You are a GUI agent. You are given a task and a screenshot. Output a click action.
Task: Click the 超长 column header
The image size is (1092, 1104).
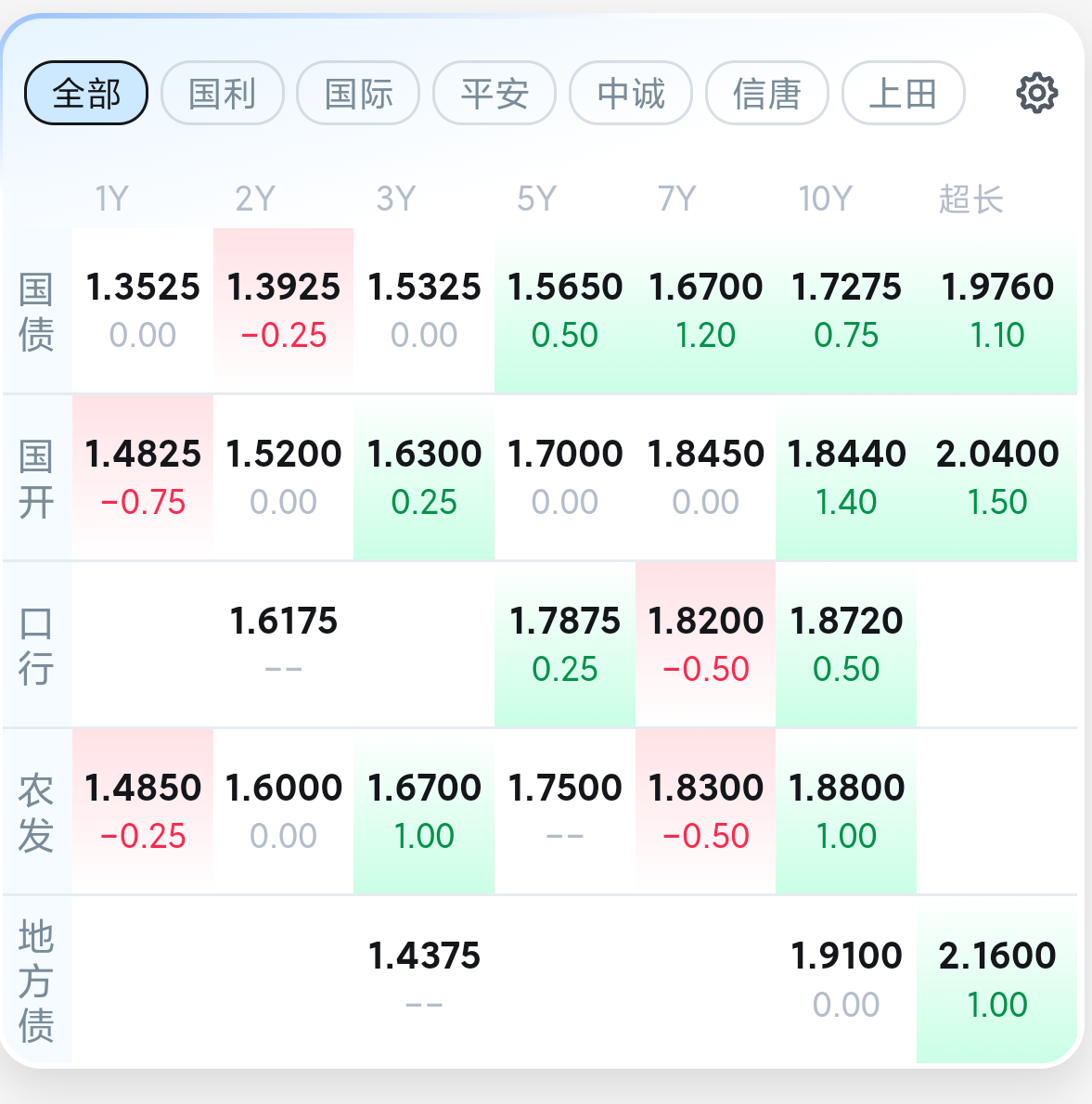click(x=970, y=199)
